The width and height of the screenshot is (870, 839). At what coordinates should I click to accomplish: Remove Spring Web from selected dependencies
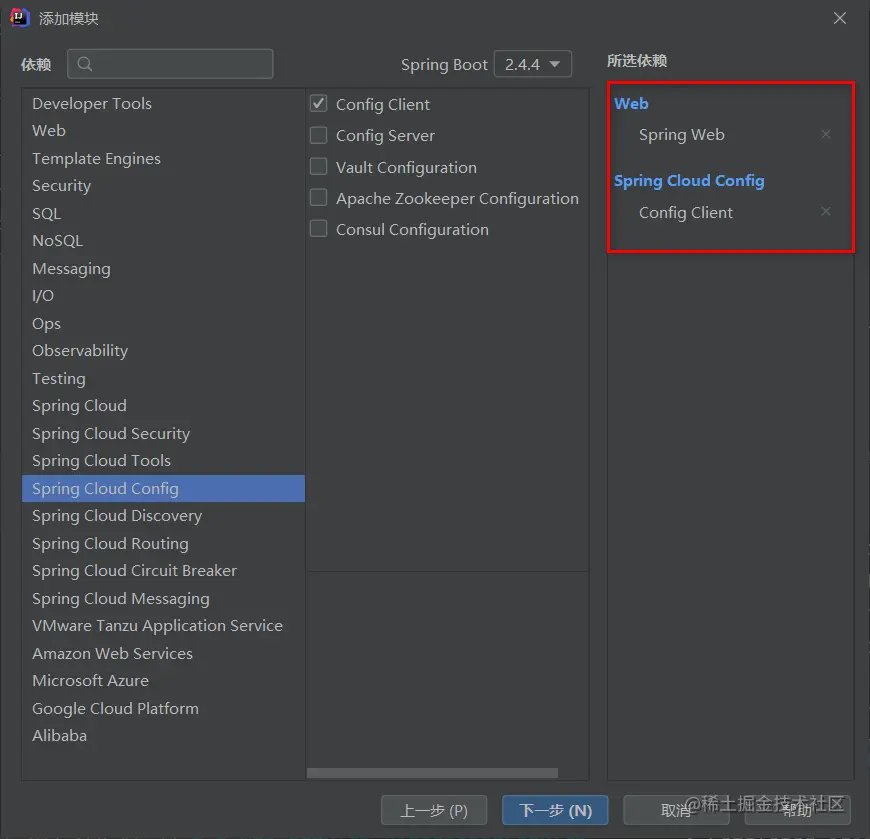pyautogui.click(x=826, y=134)
